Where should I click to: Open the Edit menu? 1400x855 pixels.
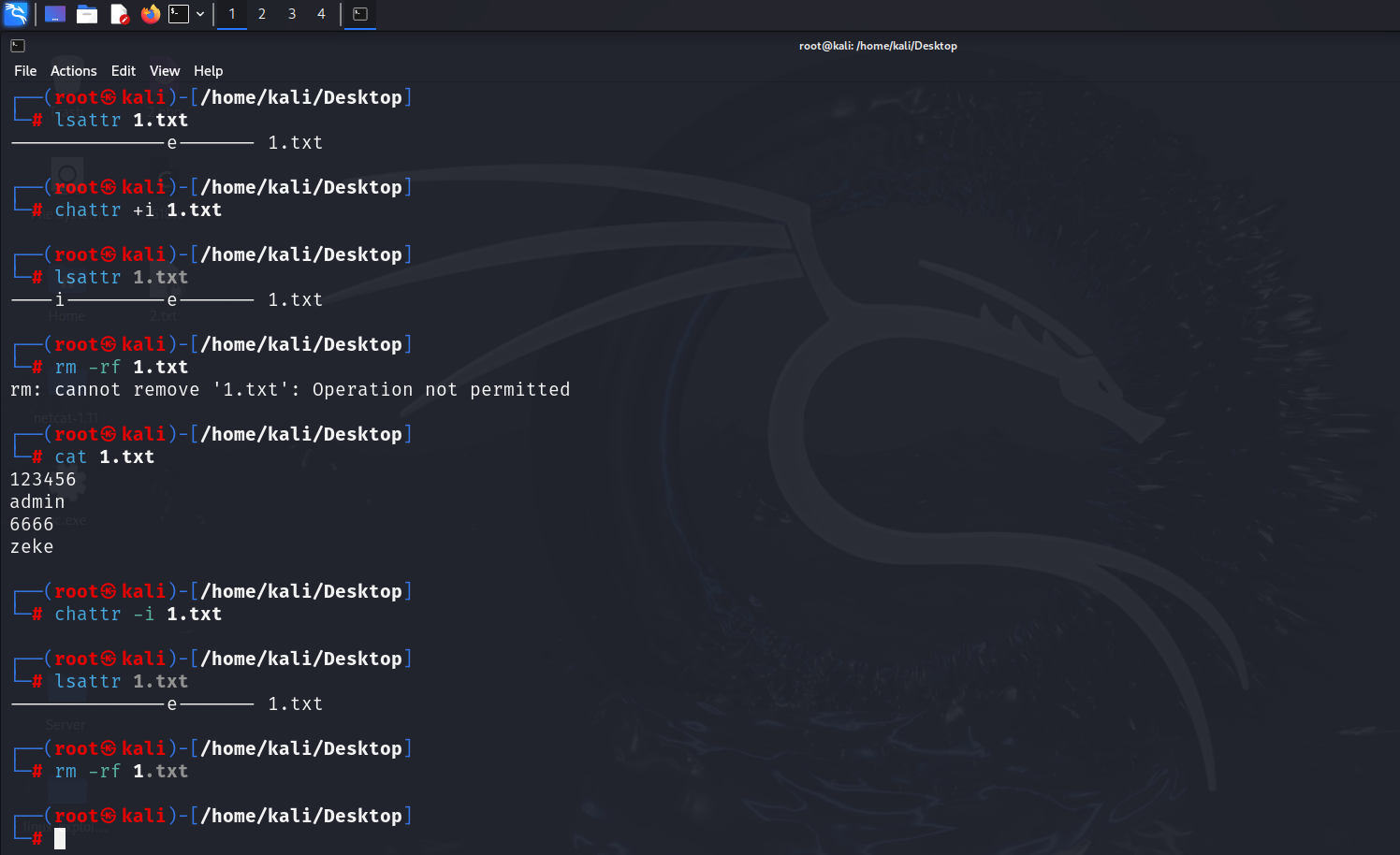pos(123,71)
